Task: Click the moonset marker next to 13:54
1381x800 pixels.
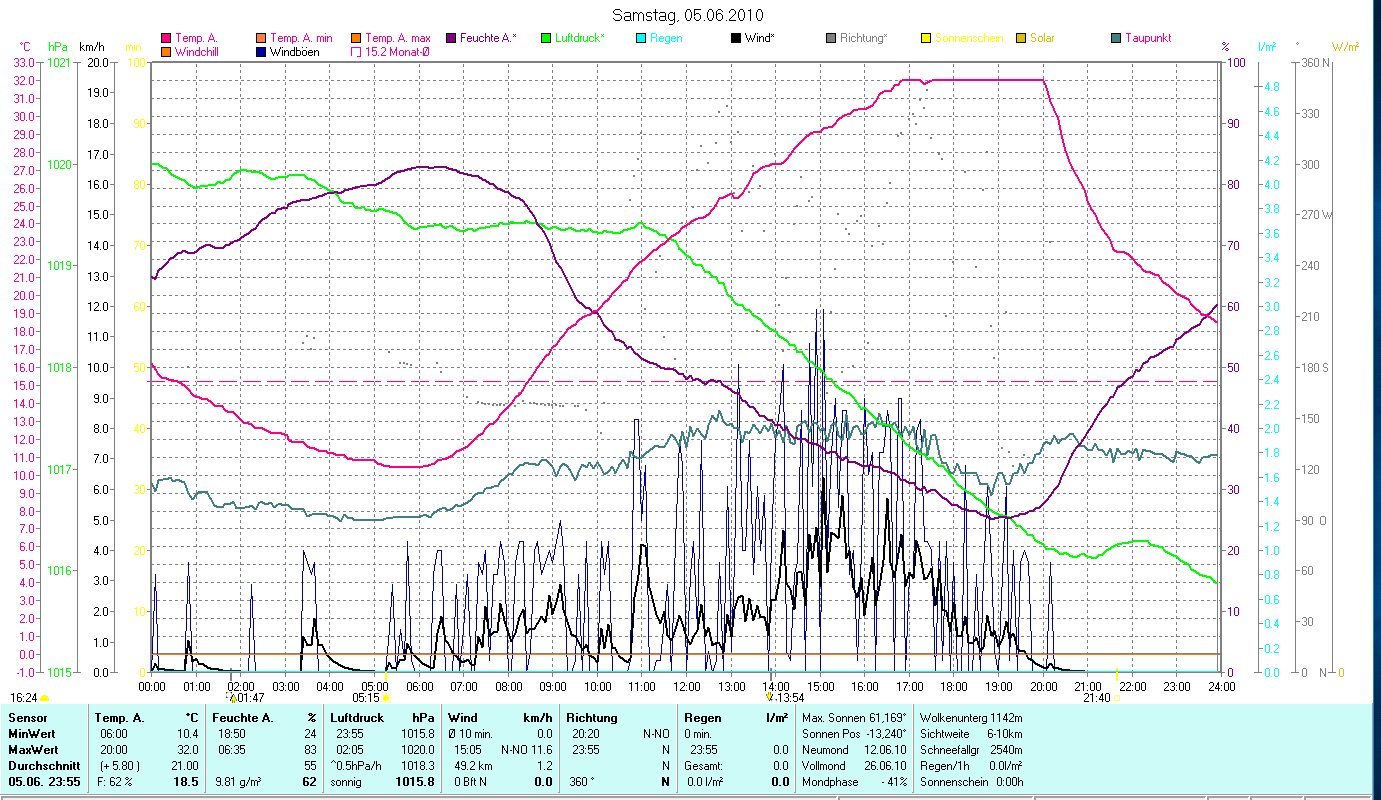Action: point(769,697)
